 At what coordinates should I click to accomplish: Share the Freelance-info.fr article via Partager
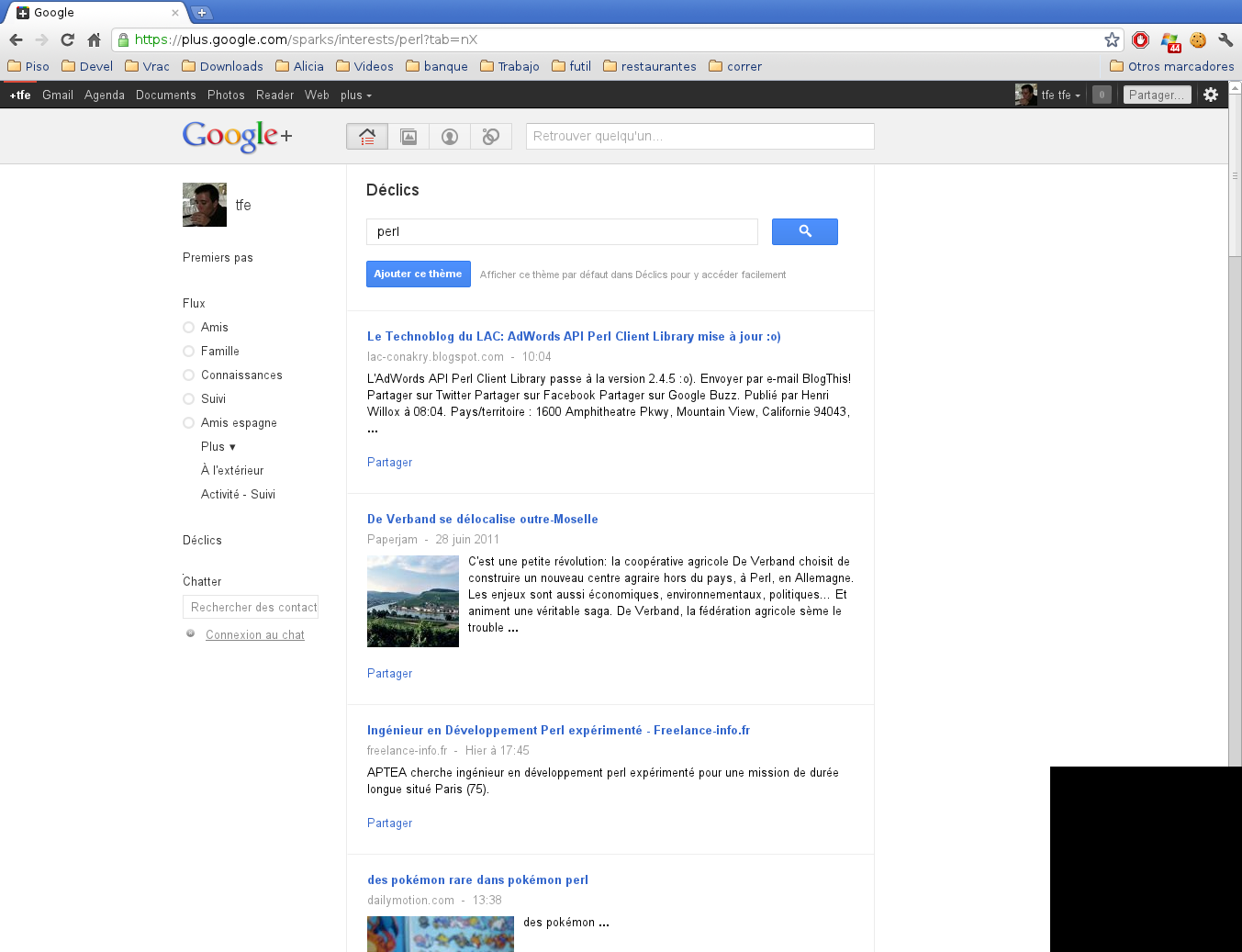[x=390, y=823]
